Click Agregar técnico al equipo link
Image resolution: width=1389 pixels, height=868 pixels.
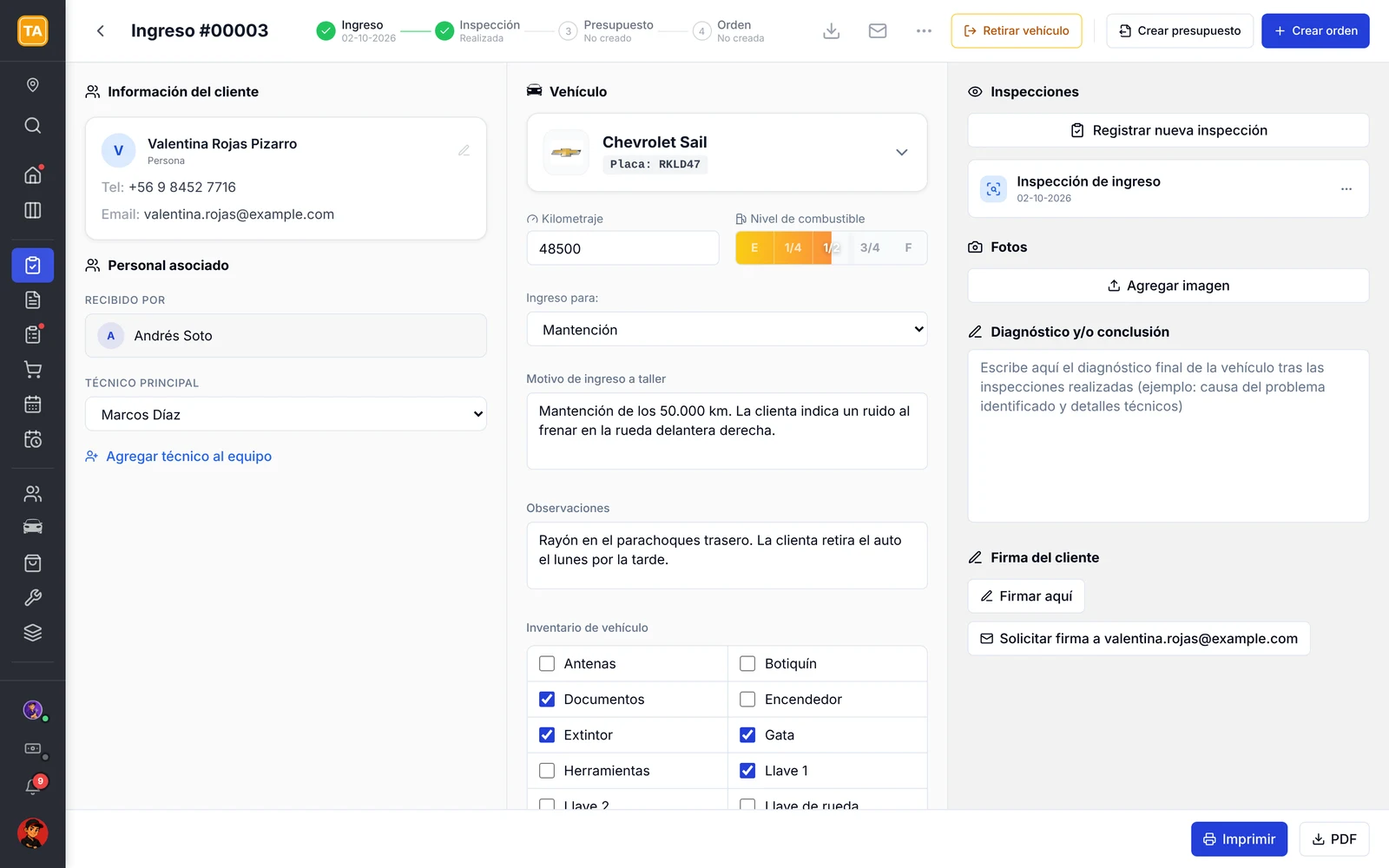(179, 457)
